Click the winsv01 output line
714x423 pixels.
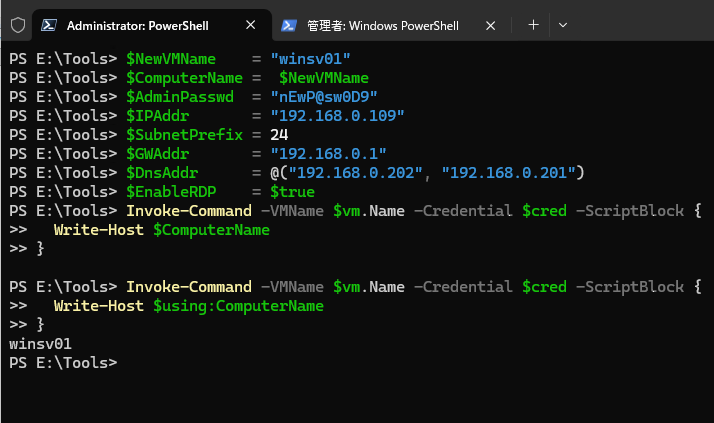41,344
